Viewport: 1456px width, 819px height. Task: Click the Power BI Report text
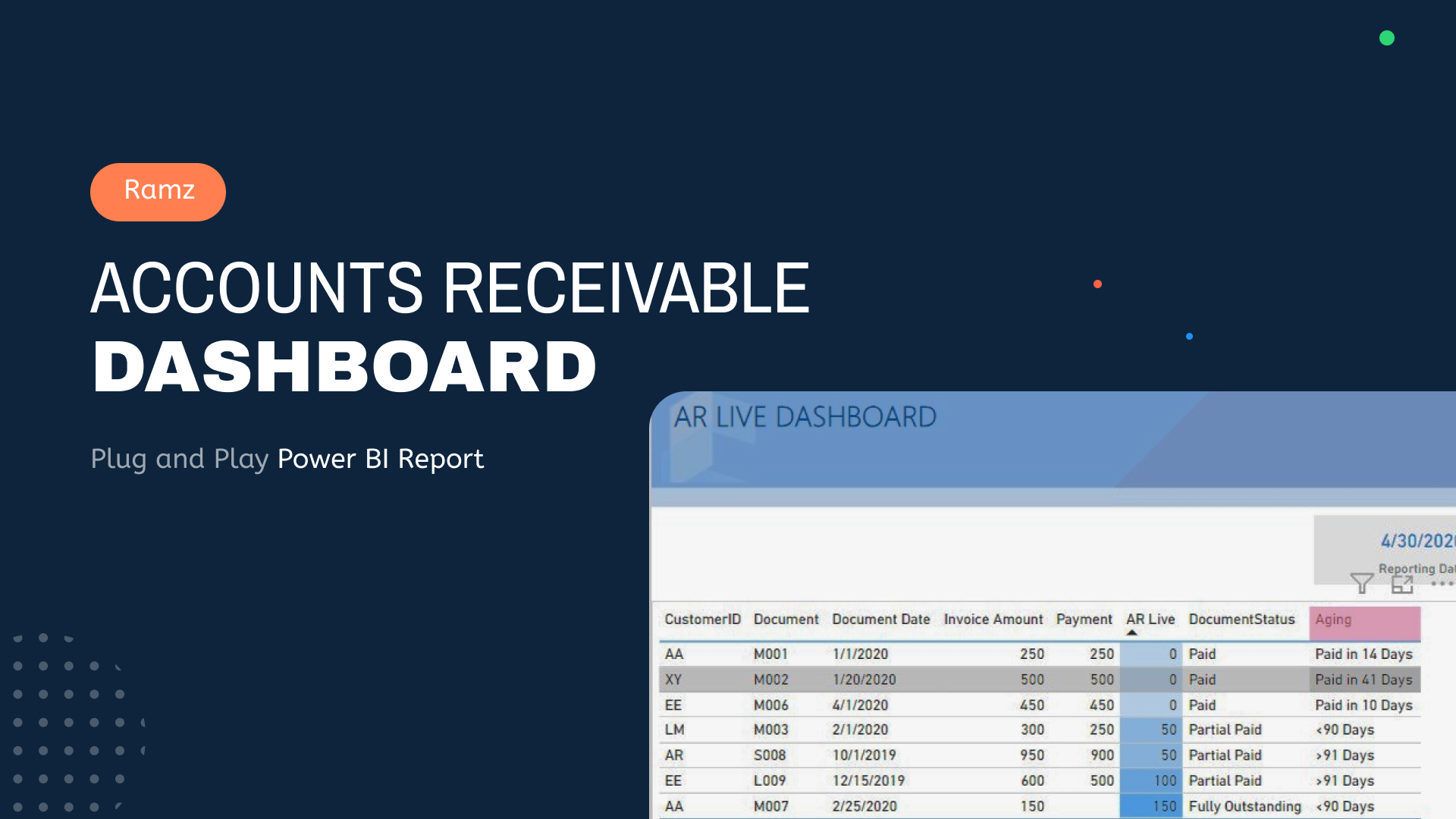[x=381, y=459]
